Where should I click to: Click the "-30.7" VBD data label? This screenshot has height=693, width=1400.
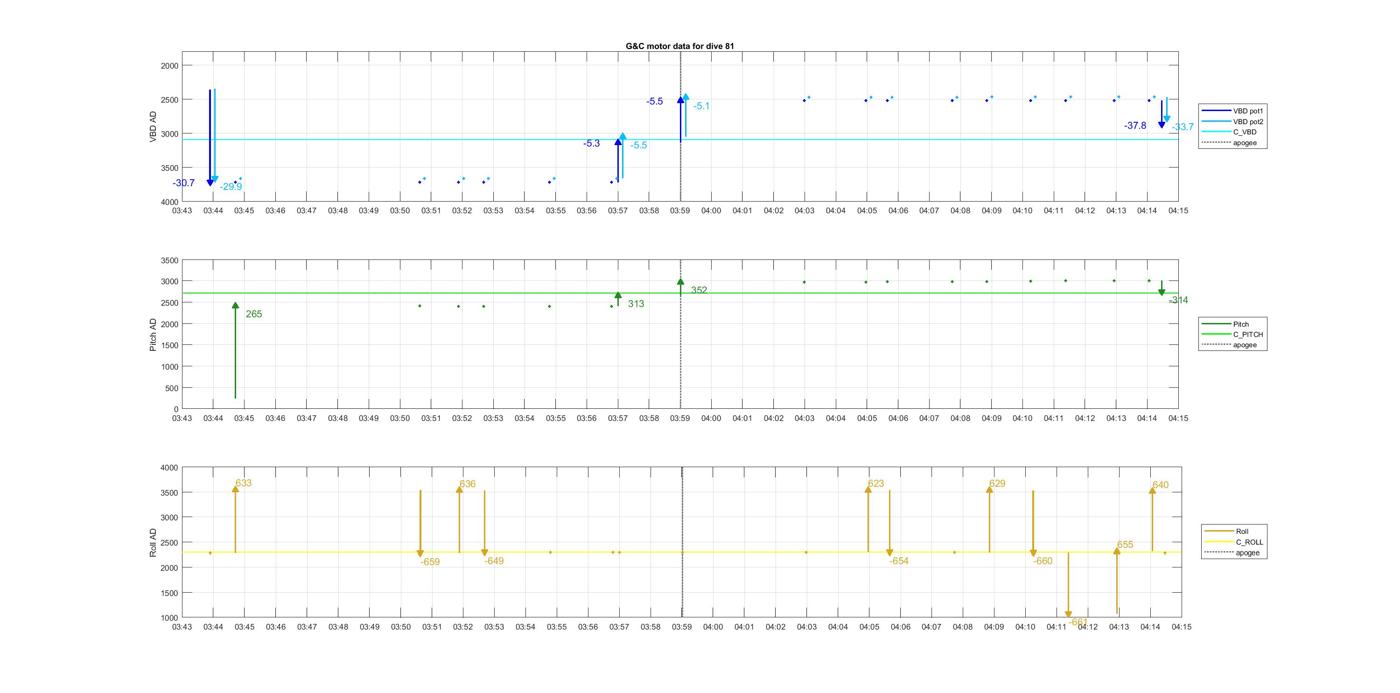184,183
